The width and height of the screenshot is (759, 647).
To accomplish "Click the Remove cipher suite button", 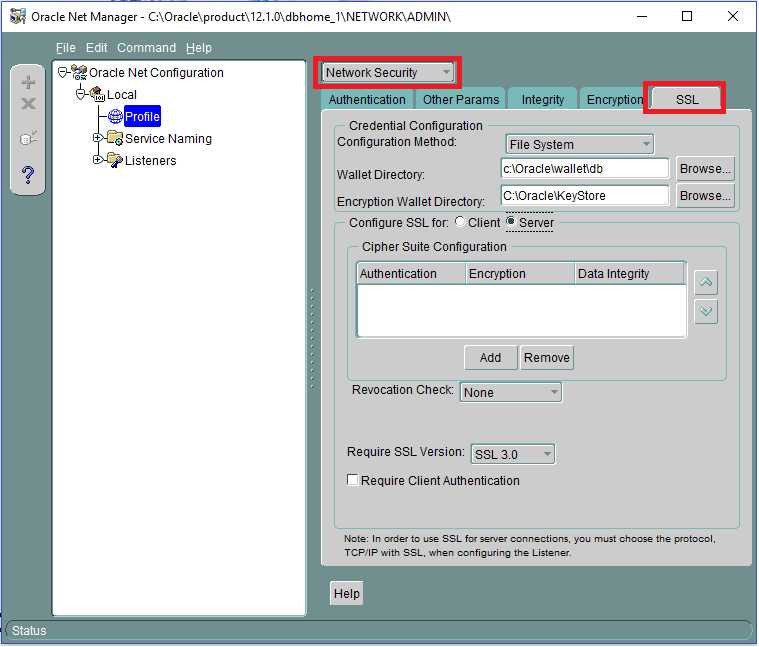I will [x=546, y=358].
